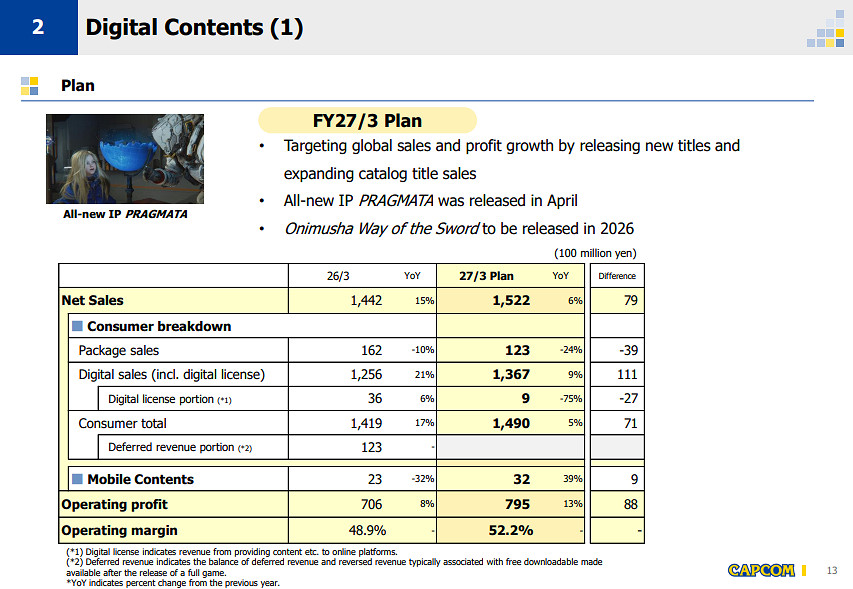Click the Mobile Contents 39% YoY cell
This screenshot has height=589, width=853.
pos(573,479)
